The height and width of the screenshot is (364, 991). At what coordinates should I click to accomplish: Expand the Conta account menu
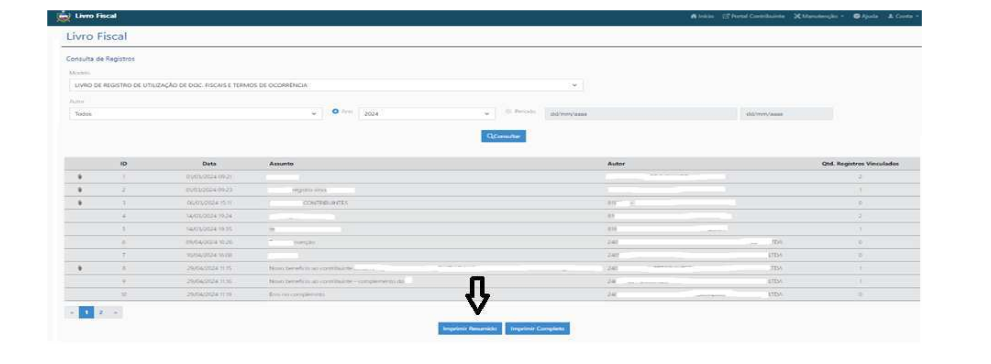coord(903,16)
